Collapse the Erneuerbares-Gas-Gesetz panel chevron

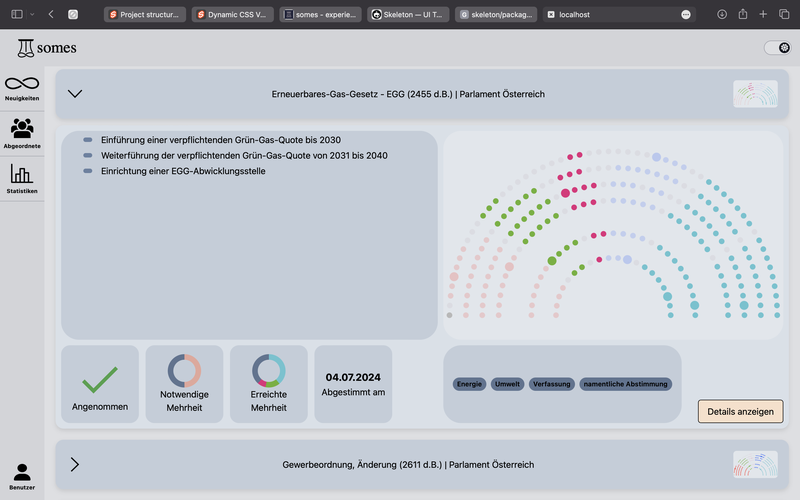pos(75,94)
